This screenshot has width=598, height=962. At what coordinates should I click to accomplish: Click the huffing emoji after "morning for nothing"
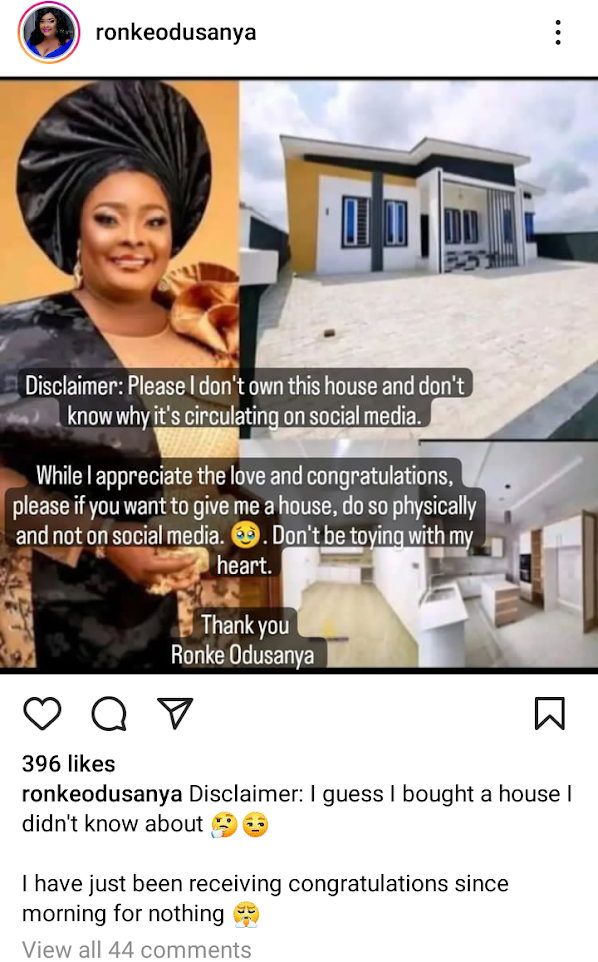[246, 914]
